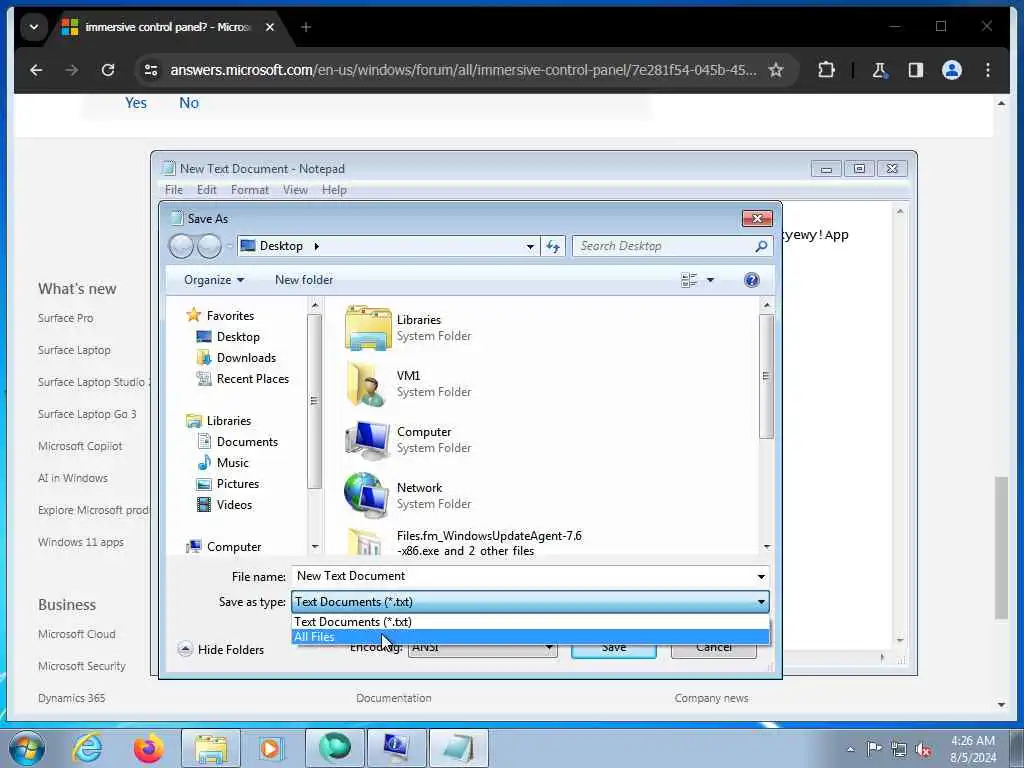Viewport: 1024px width, 768px height.
Task: Select Documents library in navigation pane
Action: click(247, 441)
